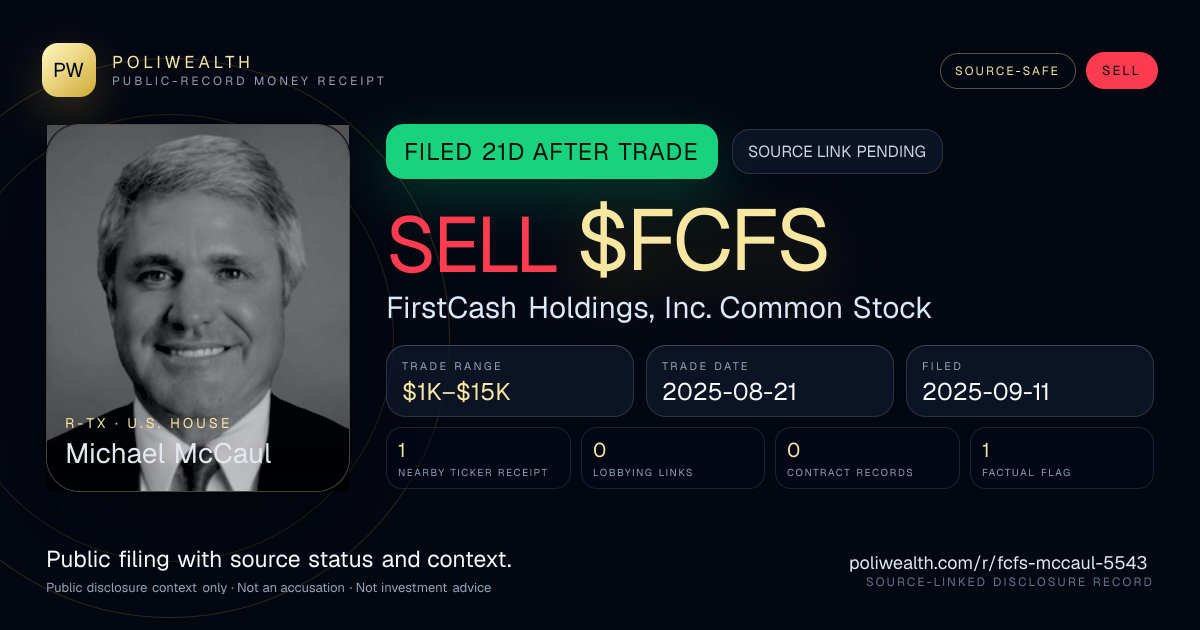This screenshot has height=630, width=1200.
Task: Select the Filed 2025-09-11 card
Action: [x=1030, y=381]
